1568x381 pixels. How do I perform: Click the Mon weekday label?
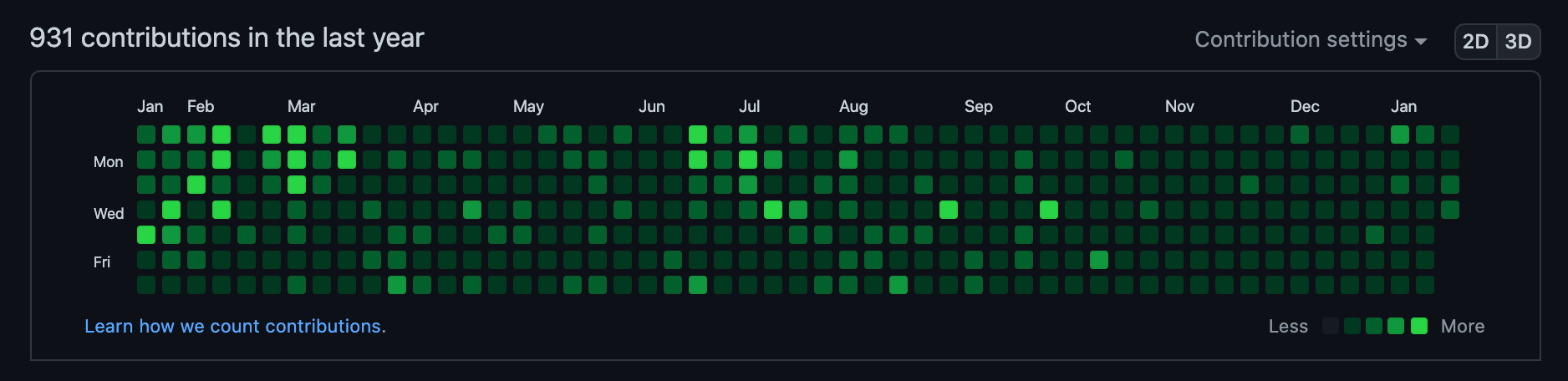tap(108, 161)
